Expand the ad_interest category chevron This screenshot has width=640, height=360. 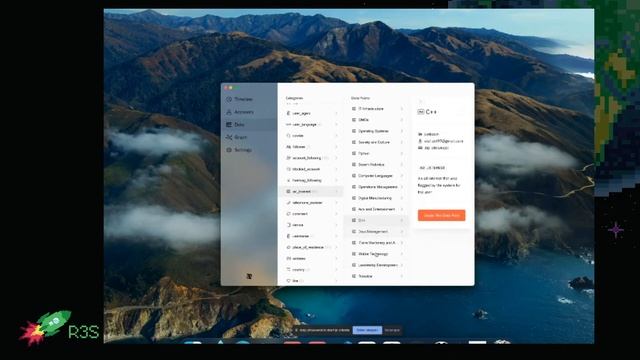[337, 191]
